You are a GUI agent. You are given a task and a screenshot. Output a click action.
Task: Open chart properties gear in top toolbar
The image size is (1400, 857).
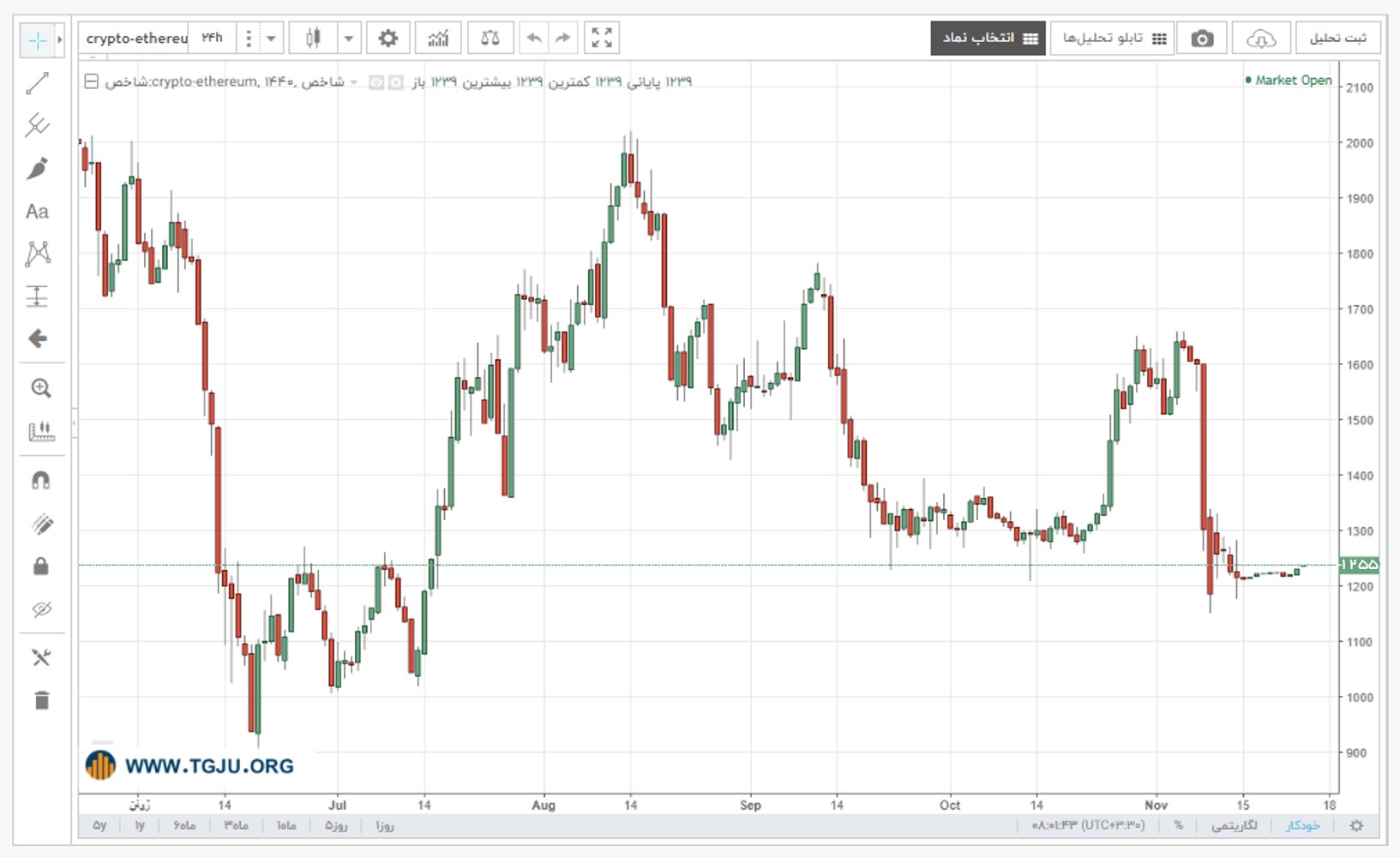pos(388,39)
